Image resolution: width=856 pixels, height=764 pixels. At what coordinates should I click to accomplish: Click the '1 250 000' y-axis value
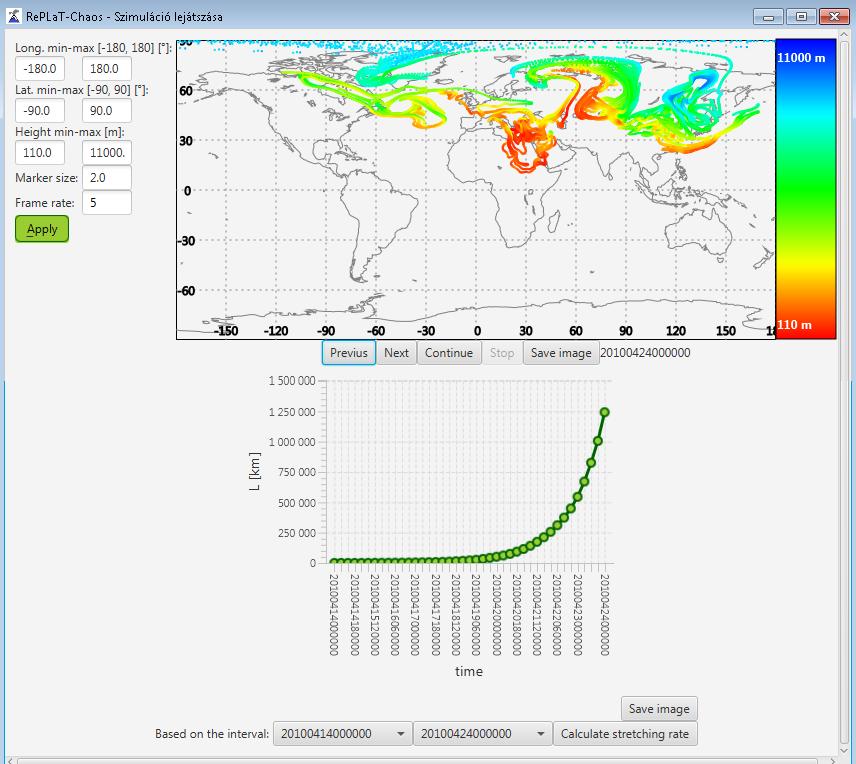click(x=292, y=412)
